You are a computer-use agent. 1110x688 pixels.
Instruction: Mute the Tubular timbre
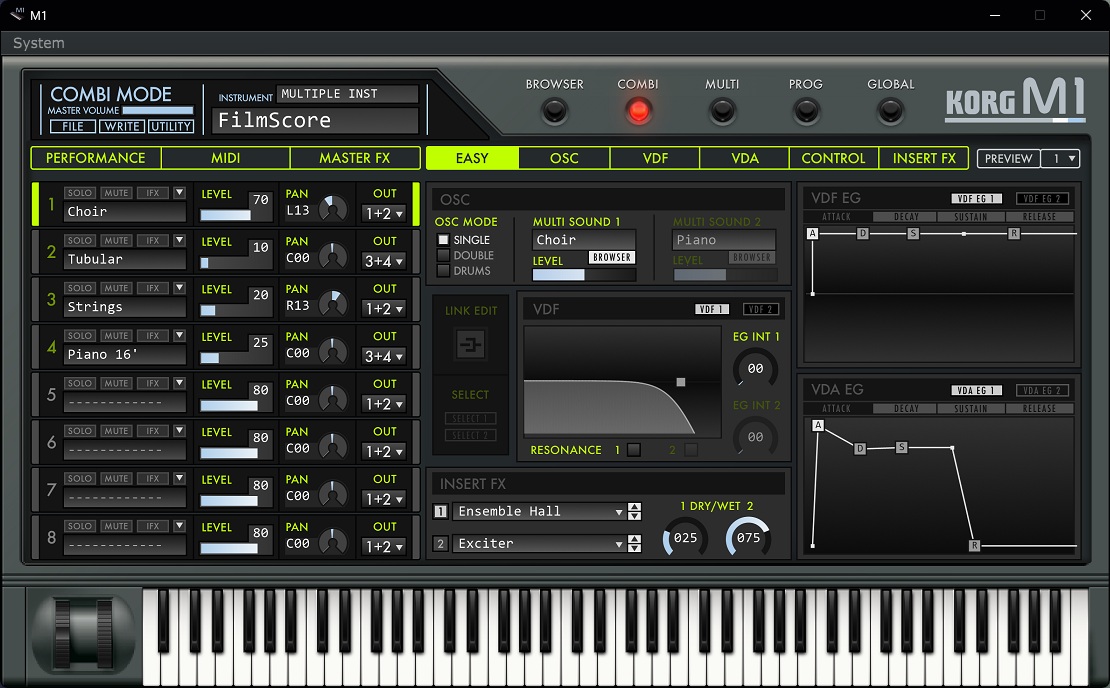coord(116,240)
